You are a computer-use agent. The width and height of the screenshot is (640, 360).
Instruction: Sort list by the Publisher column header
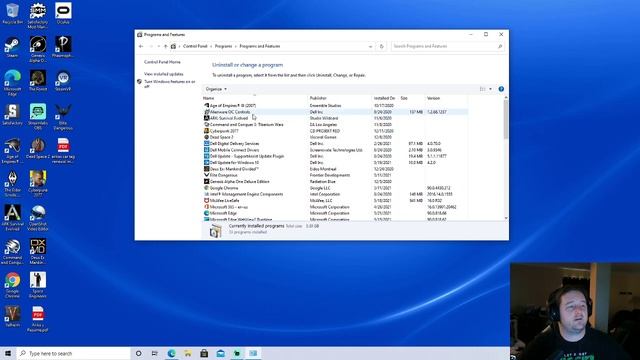point(340,98)
